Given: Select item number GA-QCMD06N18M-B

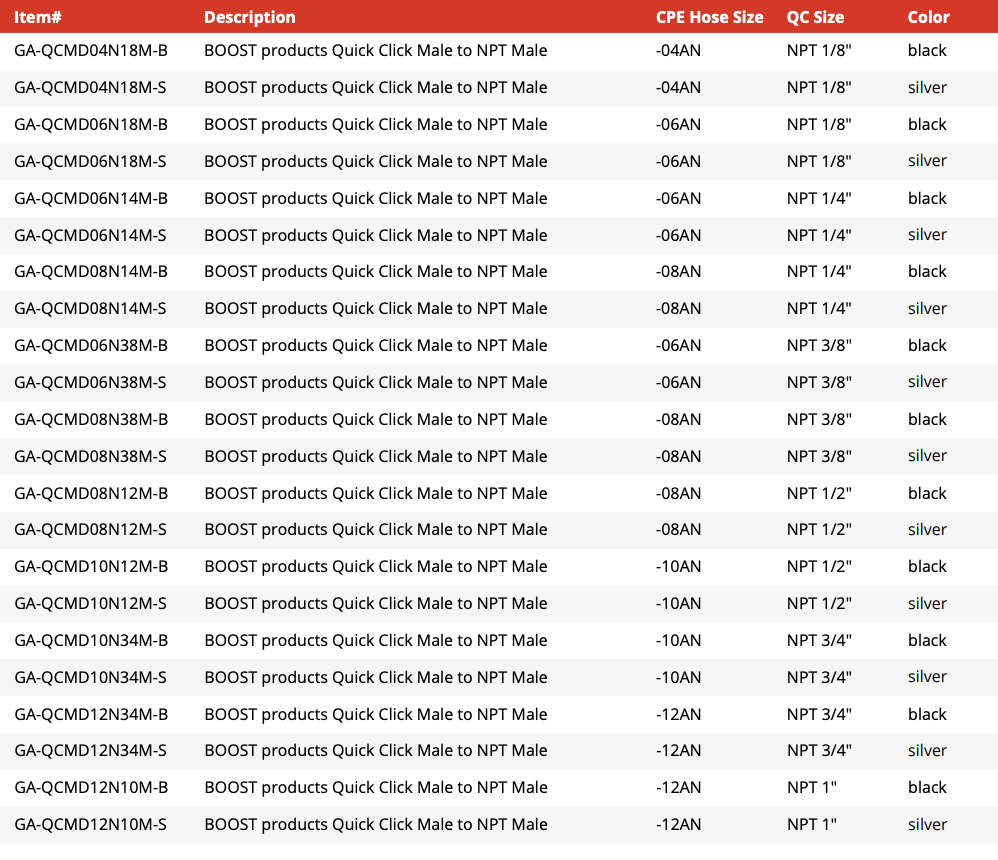Looking at the screenshot, I should (91, 124).
